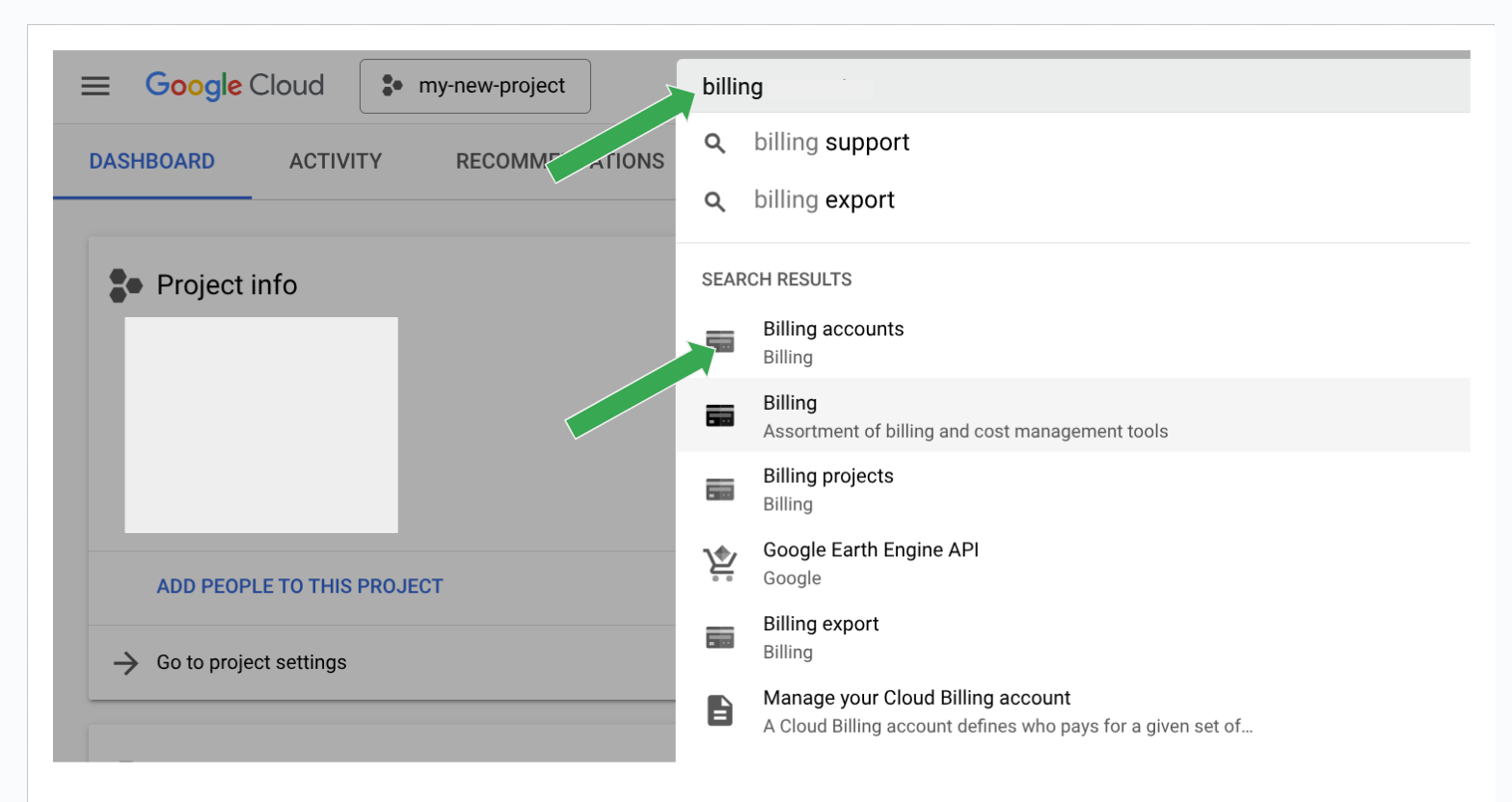Click the black Billing credit card icon

[720, 415]
